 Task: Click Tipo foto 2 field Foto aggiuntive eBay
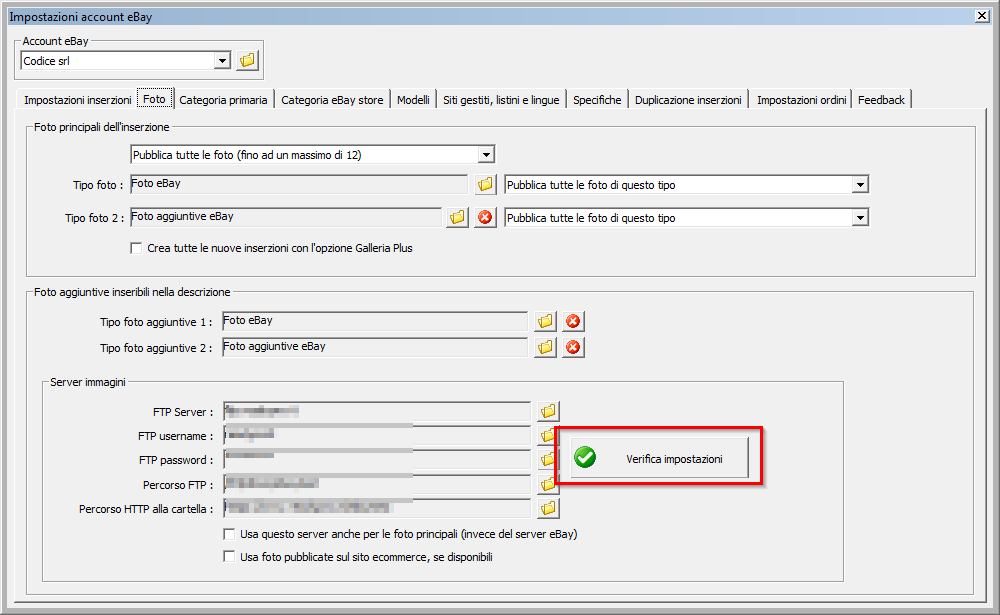coord(285,218)
